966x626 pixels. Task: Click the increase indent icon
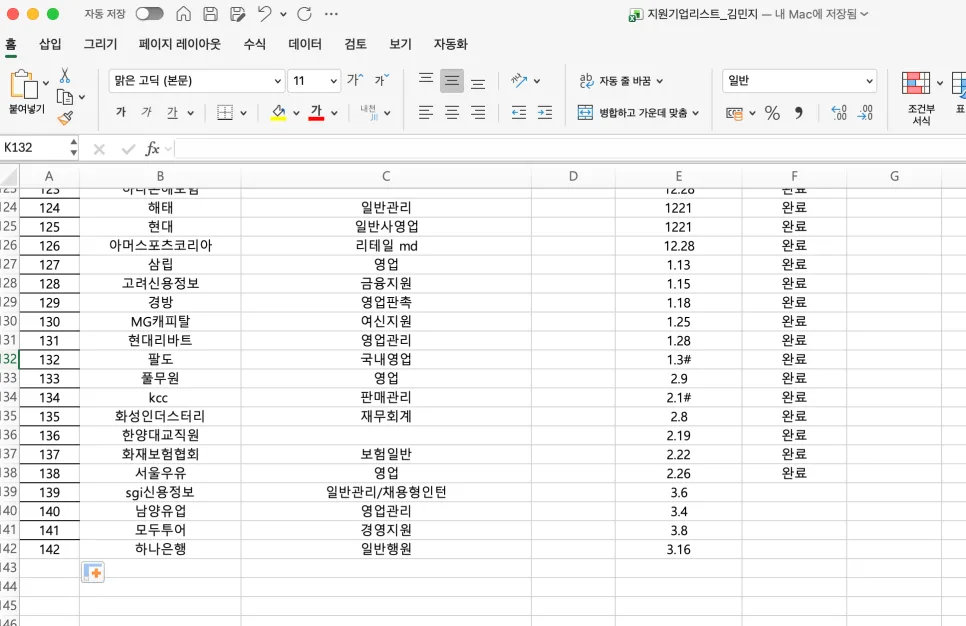(545, 112)
